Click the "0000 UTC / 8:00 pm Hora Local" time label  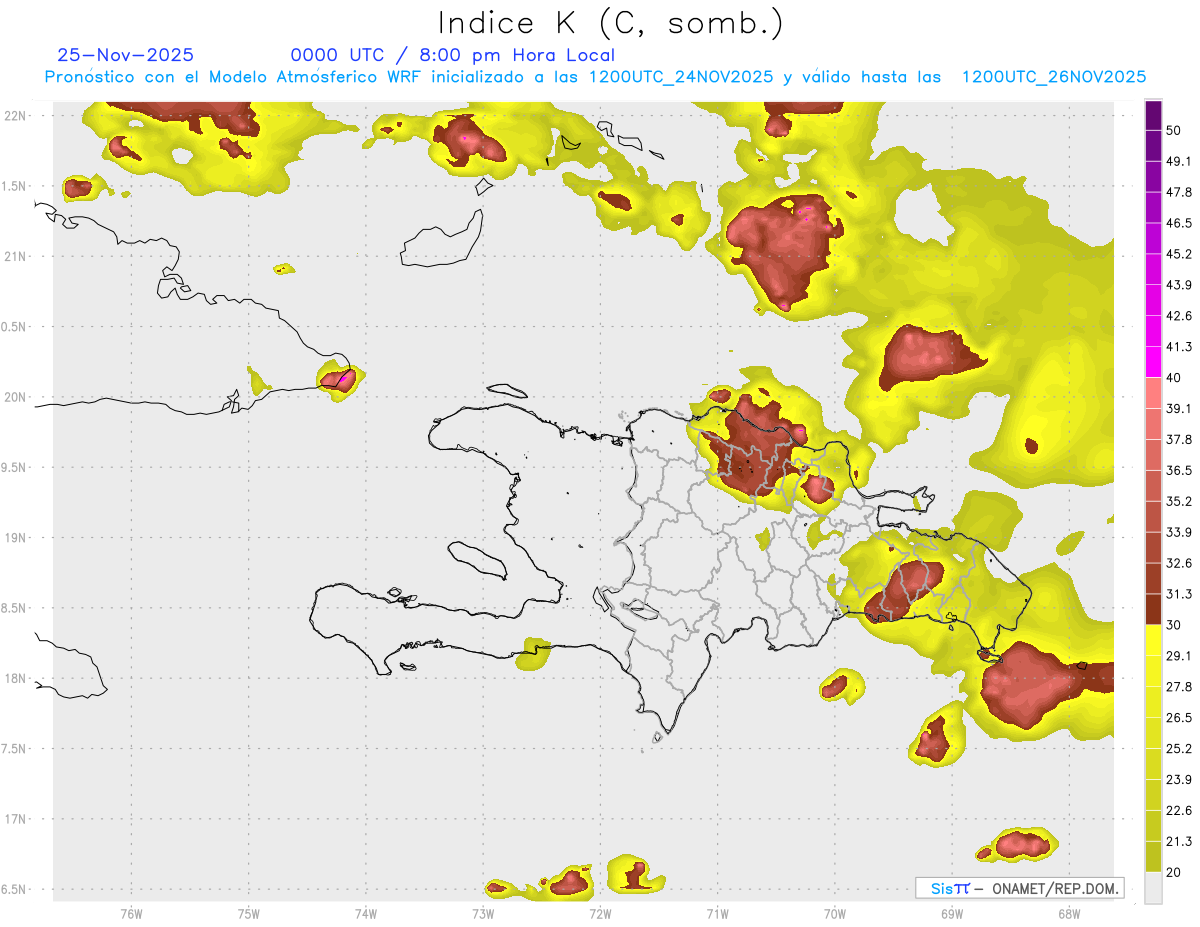452,55
